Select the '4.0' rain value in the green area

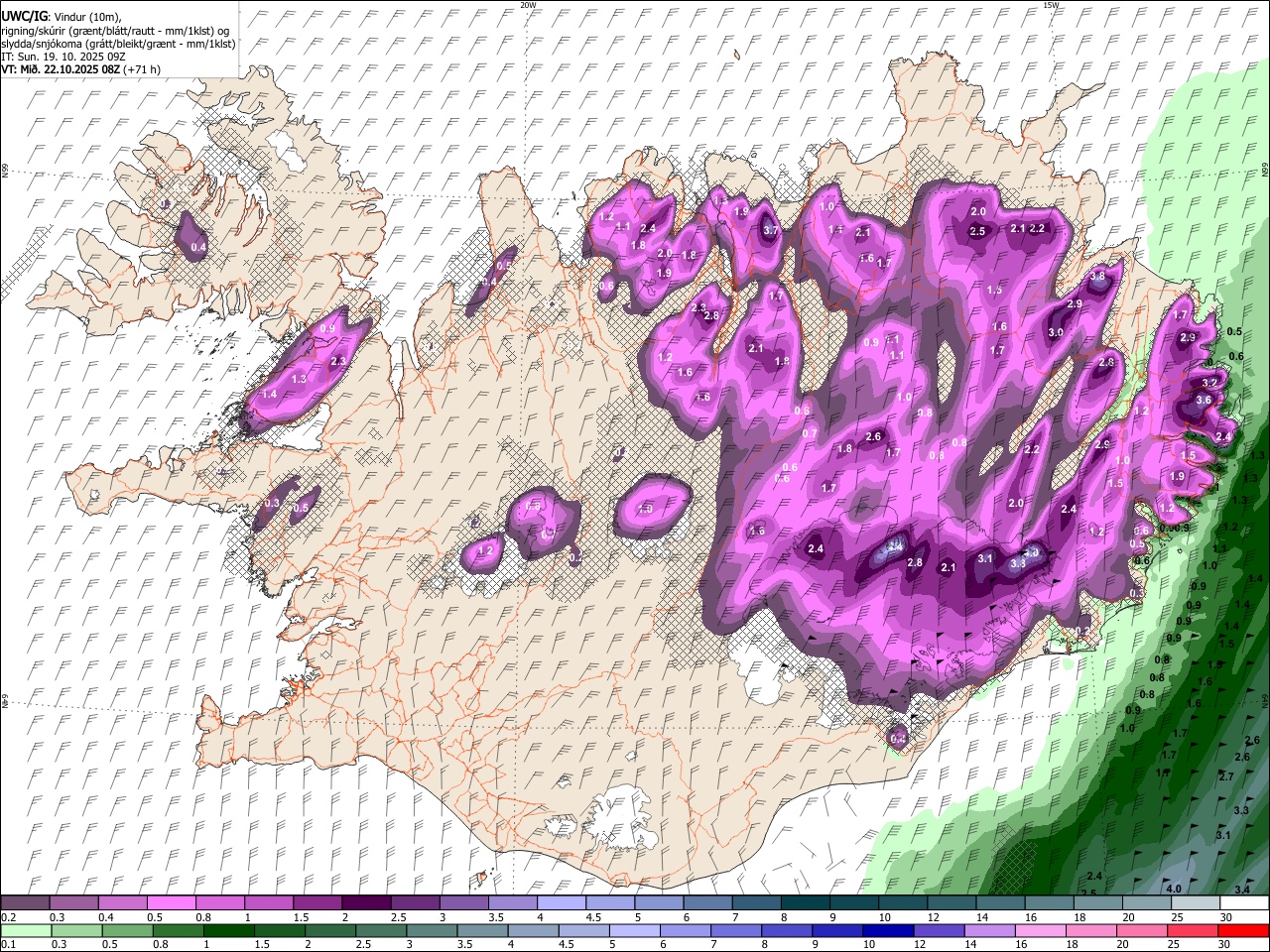click(x=1174, y=889)
